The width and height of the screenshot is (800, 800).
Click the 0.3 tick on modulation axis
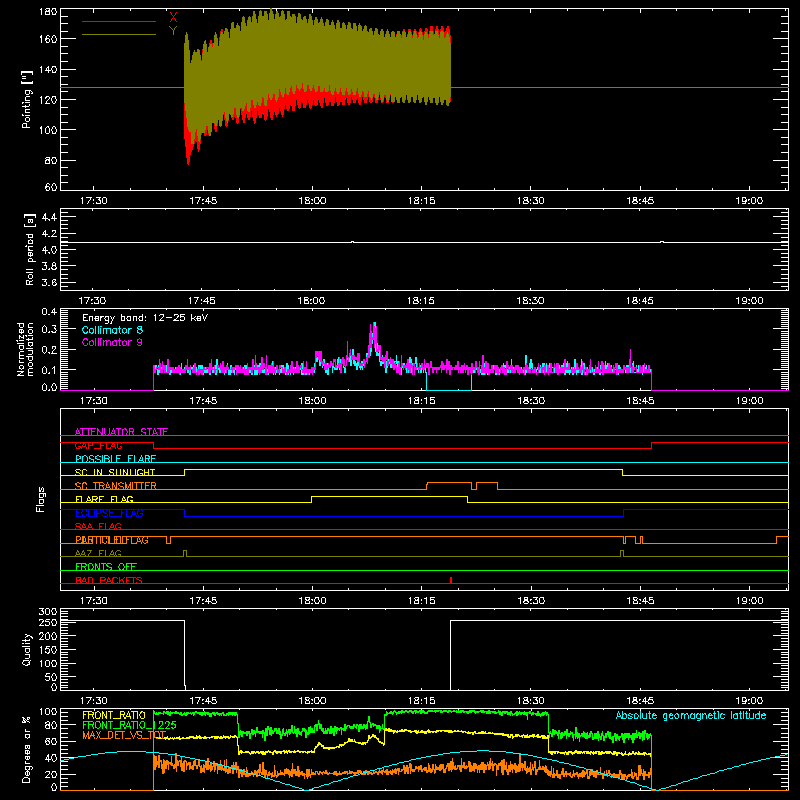pyautogui.click(x=49, y=329)
